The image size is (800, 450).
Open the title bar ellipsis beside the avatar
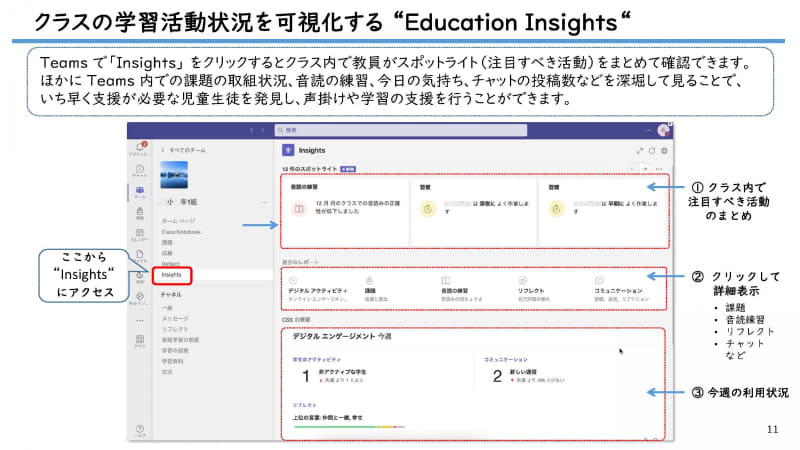pos(648,131)
